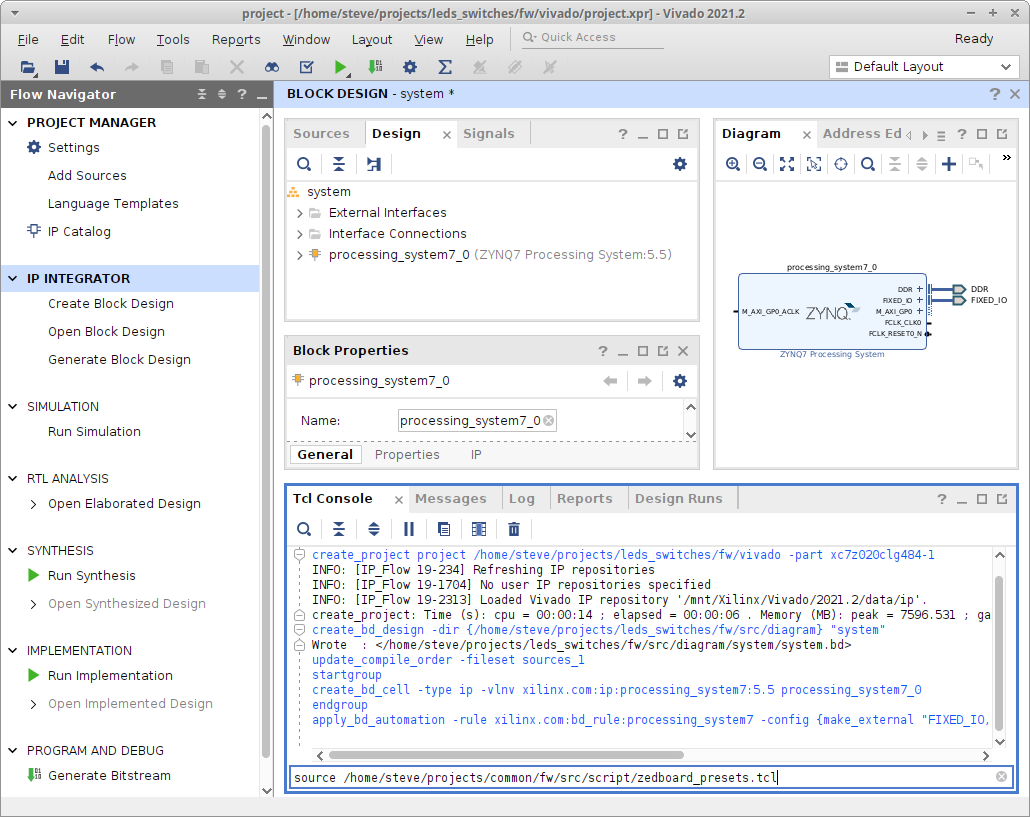Switch to the Messages tab

click(x=450, y=498)
